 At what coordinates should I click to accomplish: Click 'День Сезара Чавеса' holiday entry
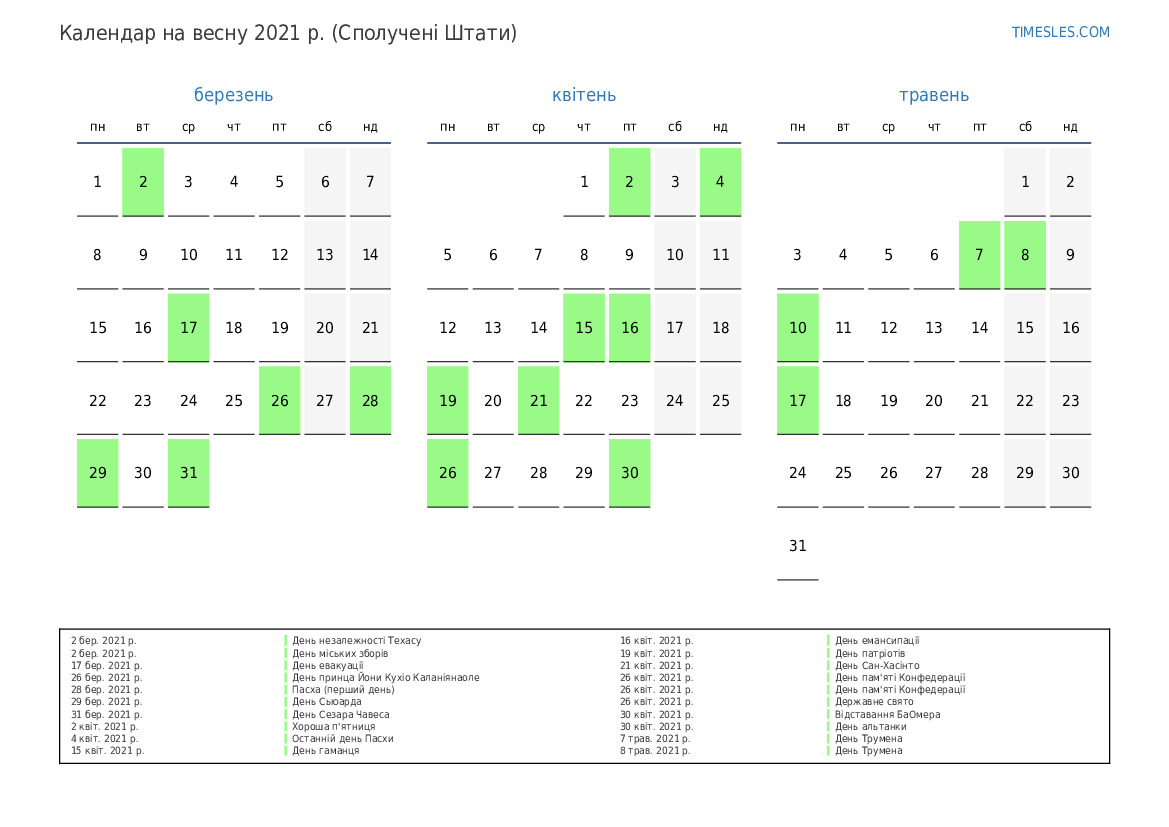click(x=340, y=714)
